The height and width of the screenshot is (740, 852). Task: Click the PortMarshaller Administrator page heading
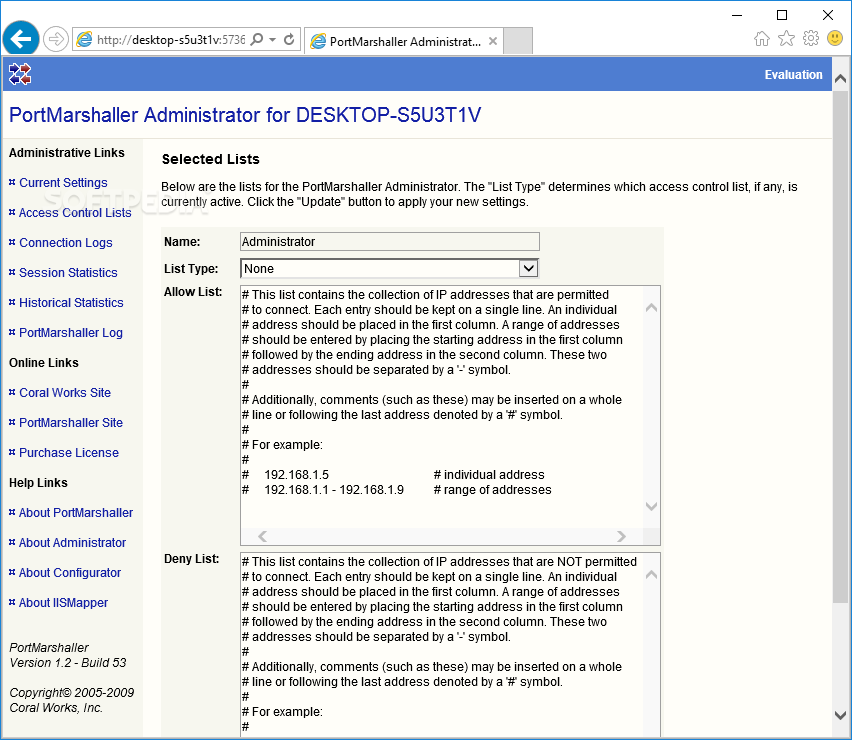tap(245, 115)
